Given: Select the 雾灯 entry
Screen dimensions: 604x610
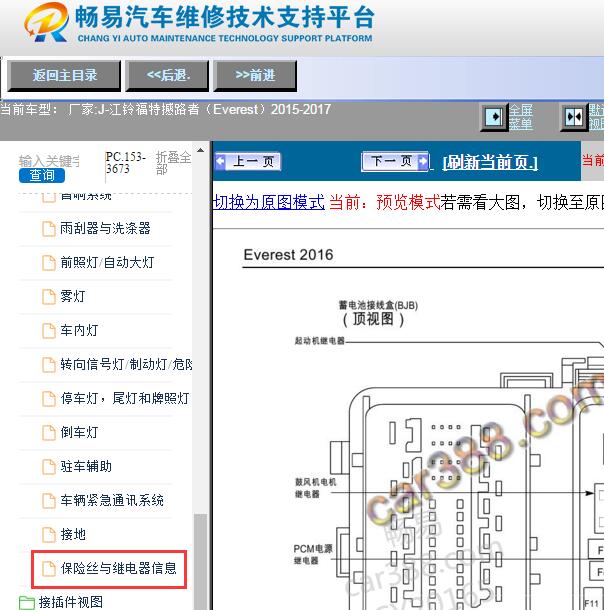Looking at the screenshot, I should 73,296.
